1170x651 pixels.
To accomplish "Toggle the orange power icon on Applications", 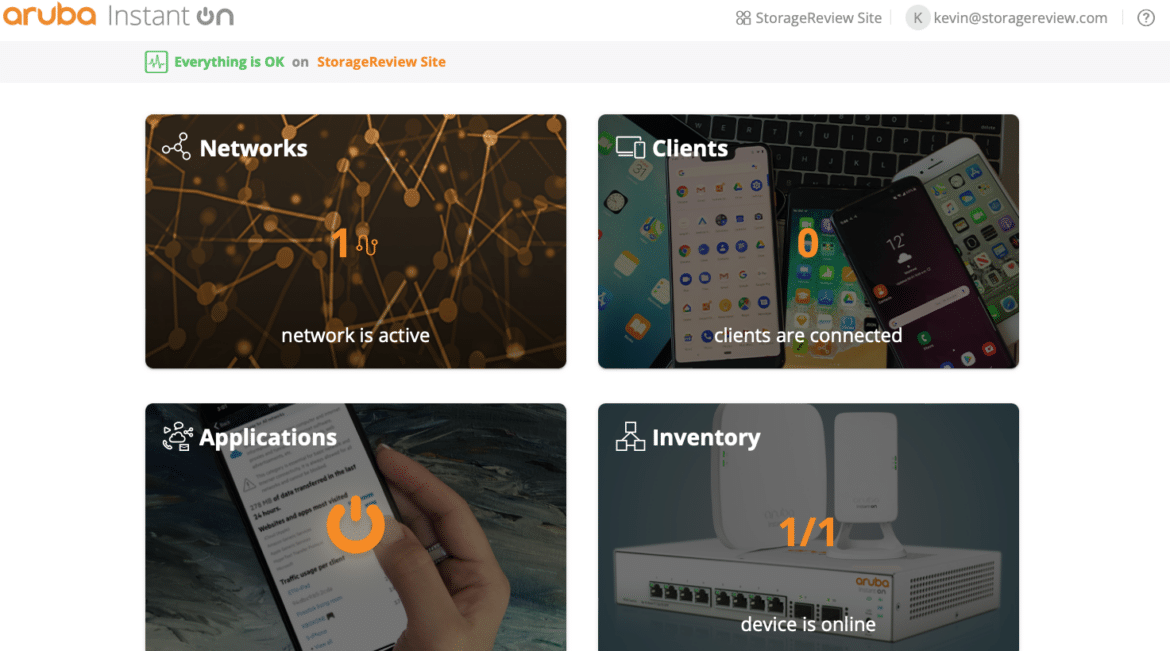I will [x=356, y=524].
